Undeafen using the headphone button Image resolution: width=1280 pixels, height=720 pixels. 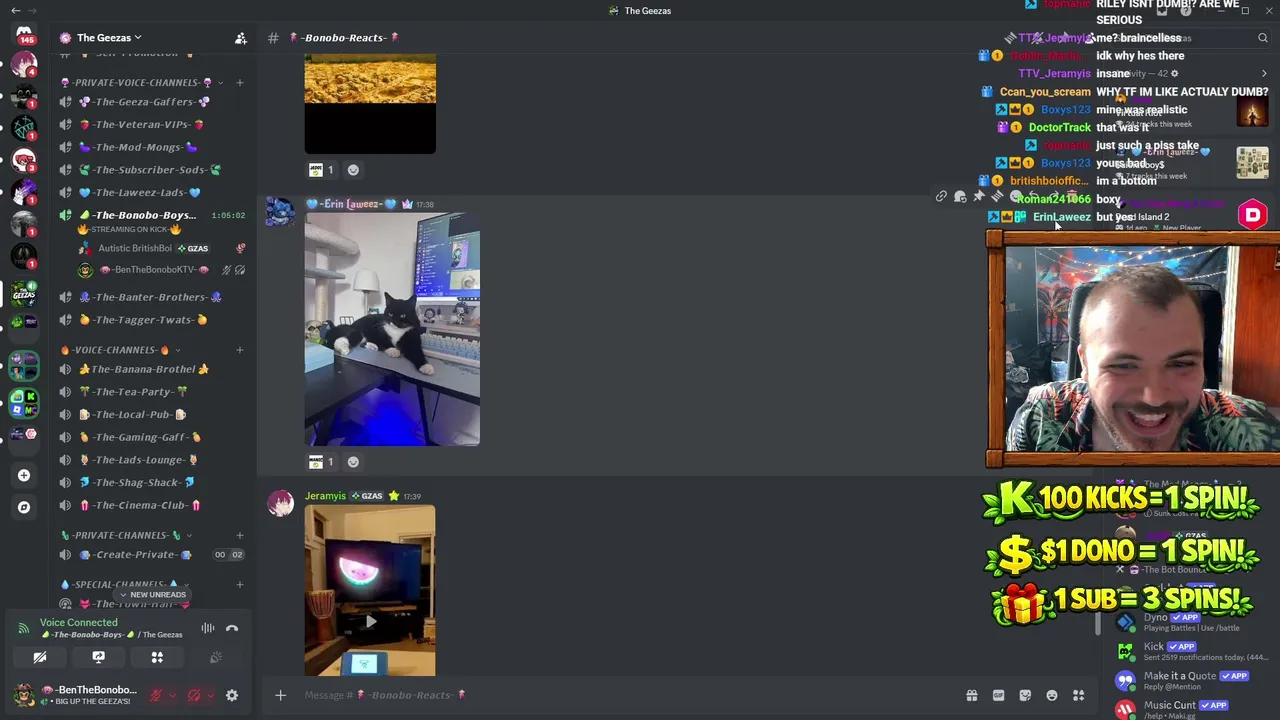[194, 695]
